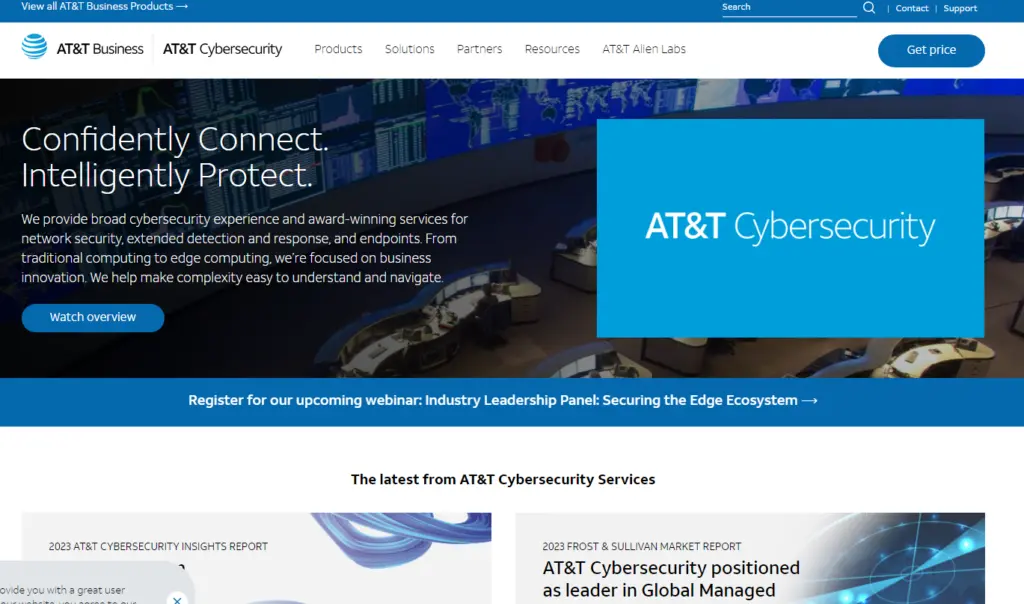The image size is (1024, 604).
Task: Open the Products menu
Action: pos(338,49)
